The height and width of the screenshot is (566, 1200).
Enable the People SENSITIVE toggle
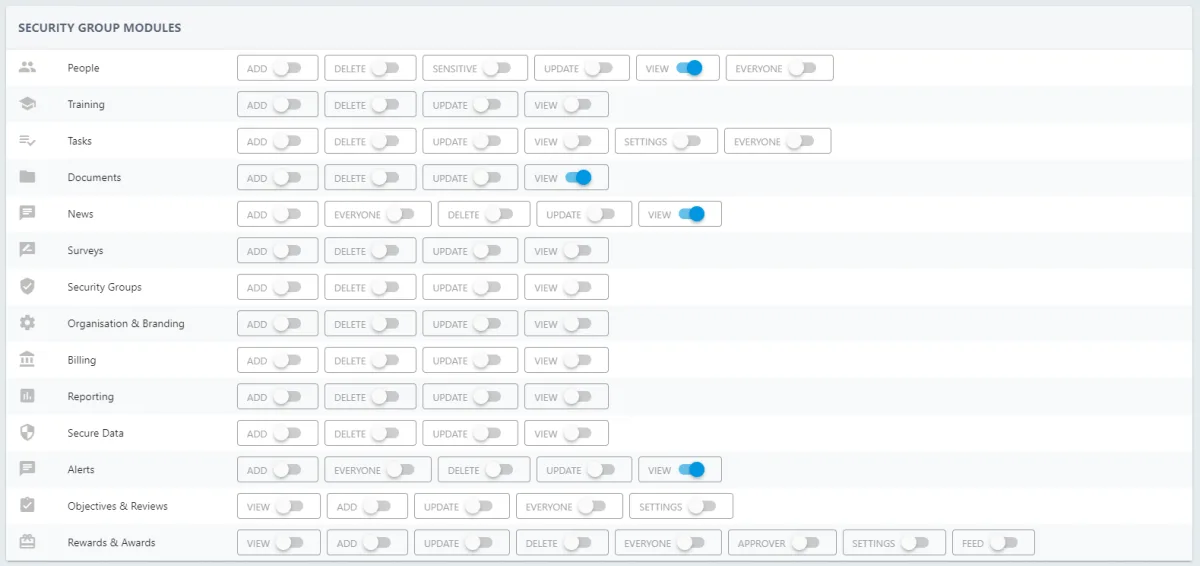(x=497, y=68)
